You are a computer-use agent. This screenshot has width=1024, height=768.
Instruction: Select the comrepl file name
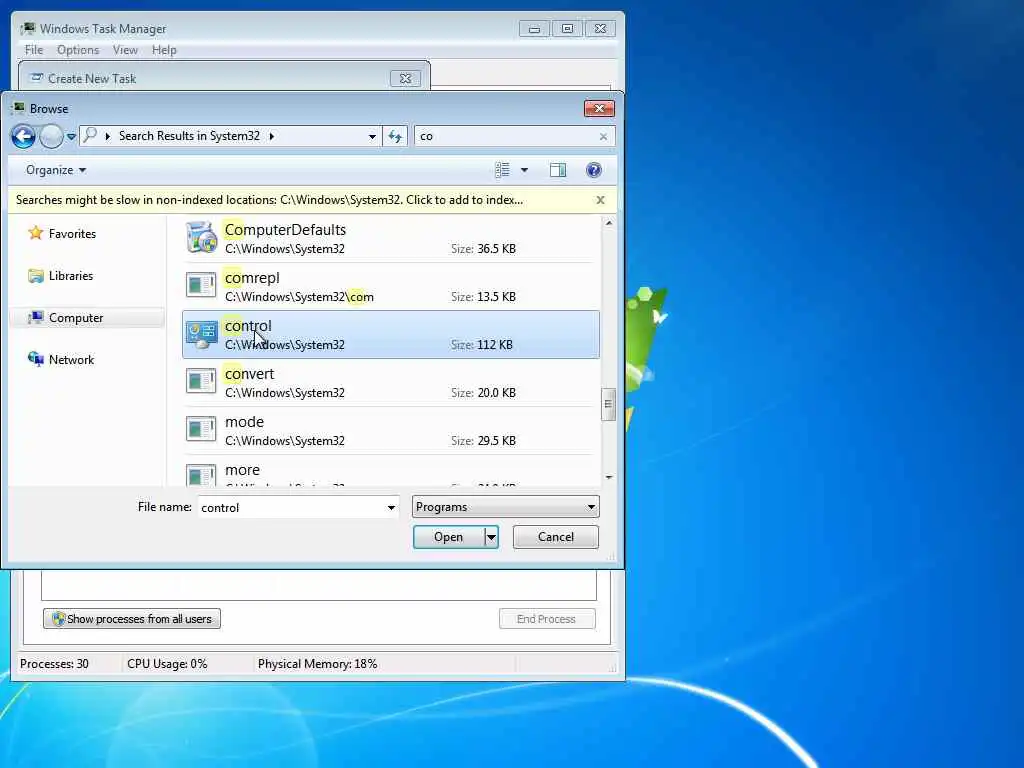pyautogui.click(x=252, y=278)
